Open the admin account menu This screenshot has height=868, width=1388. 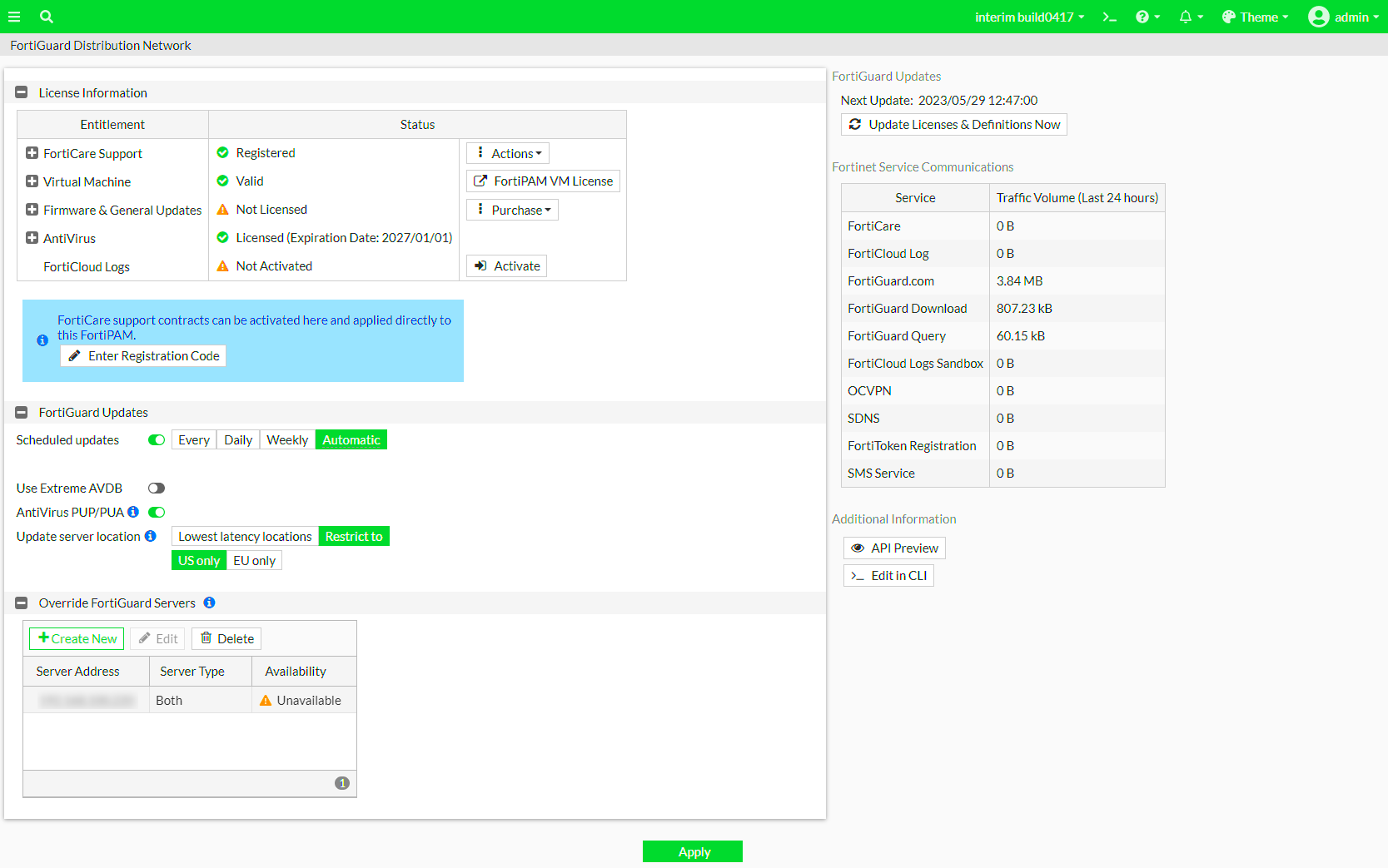pyautogui.click(x=1356, y=17)
